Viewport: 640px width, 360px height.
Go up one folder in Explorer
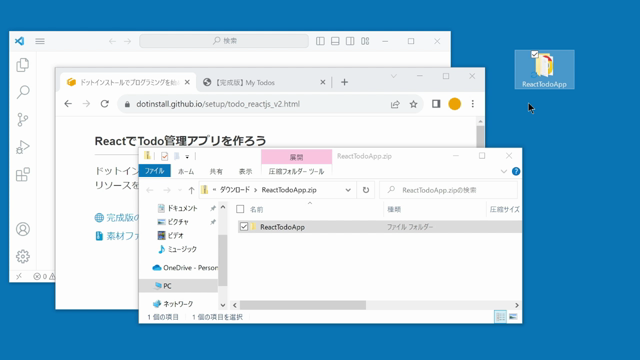pos(191,190)
